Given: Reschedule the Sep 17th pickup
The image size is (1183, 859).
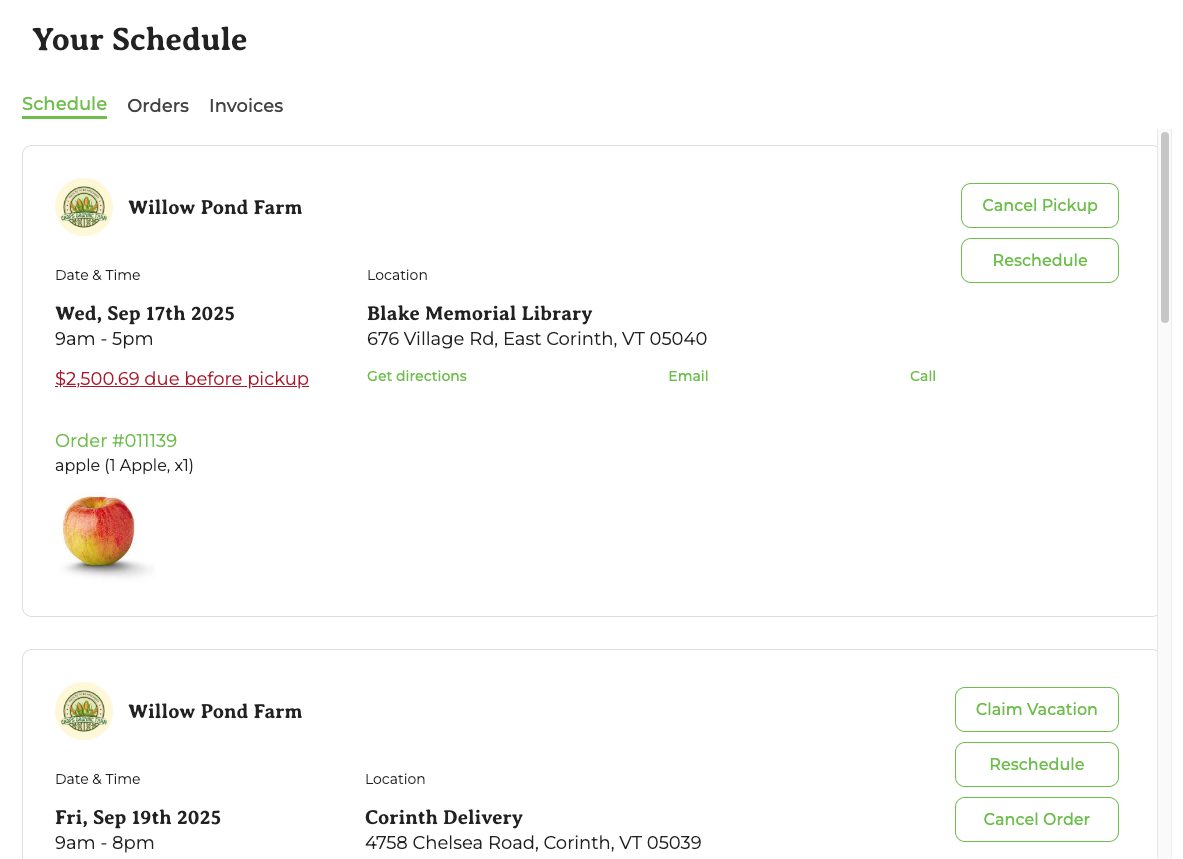Looking at the screenshot, I should (x=1040, y=260).
